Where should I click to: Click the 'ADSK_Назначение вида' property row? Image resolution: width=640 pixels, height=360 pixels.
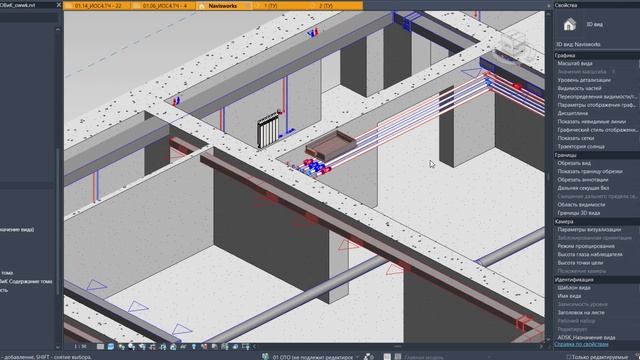(597, 338)
